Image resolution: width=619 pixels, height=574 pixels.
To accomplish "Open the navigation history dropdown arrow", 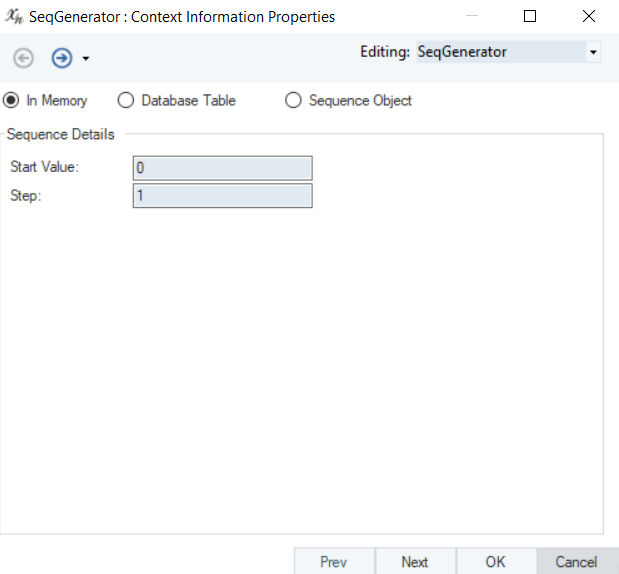I will click(x=86, y=58).
